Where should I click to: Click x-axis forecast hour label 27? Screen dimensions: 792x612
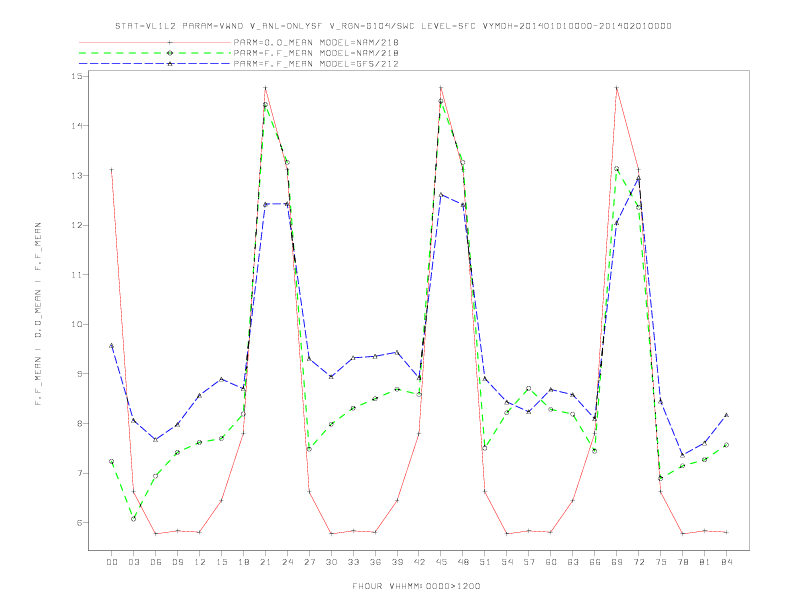click(309, 562)
